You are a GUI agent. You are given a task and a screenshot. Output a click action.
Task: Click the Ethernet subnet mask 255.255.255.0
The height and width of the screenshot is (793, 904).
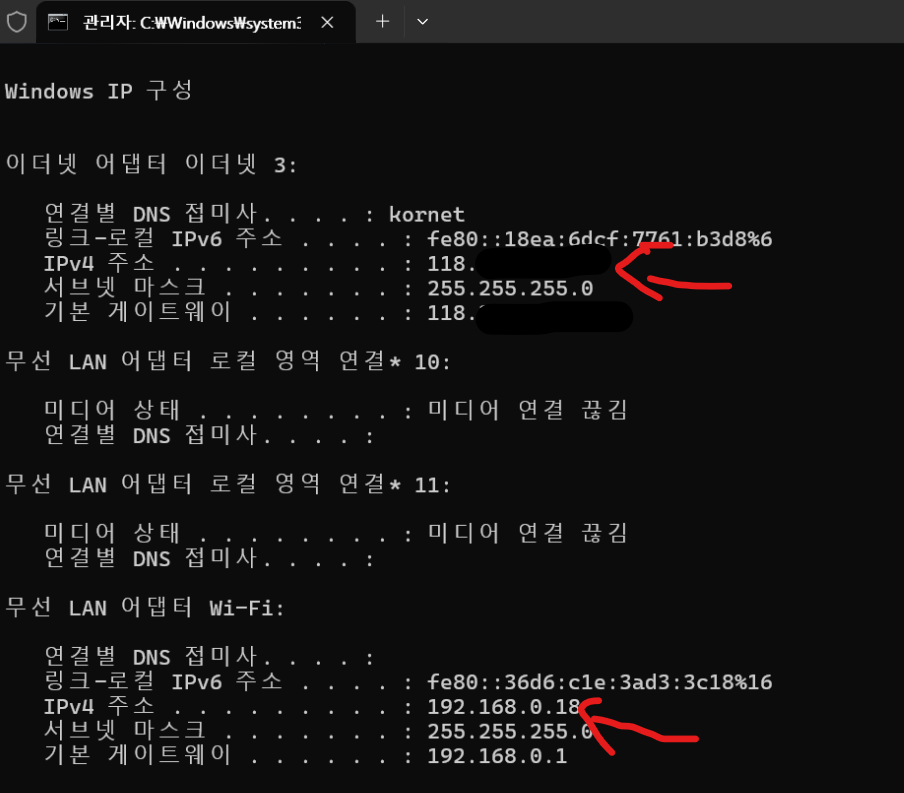click(x=510, y=288)
